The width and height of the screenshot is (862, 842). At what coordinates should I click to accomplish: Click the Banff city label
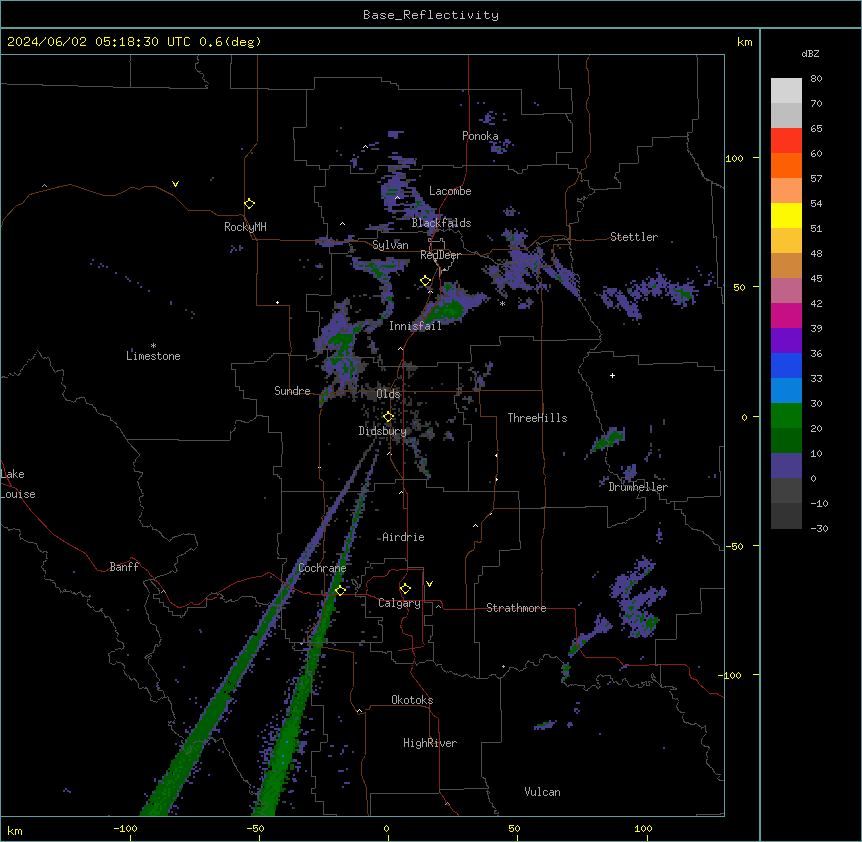click(124, 567)
